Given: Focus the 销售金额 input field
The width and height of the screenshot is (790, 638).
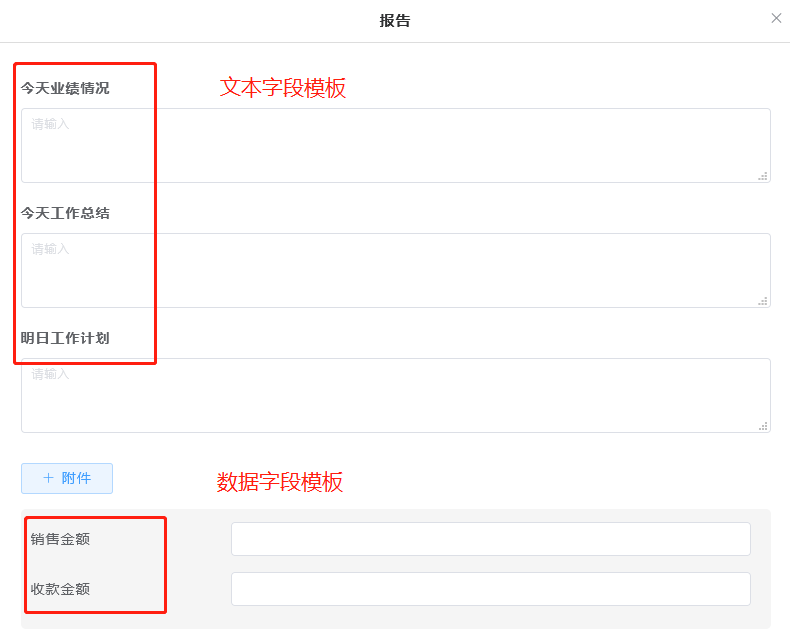Looking at the screenshot, I should [490, 539].
